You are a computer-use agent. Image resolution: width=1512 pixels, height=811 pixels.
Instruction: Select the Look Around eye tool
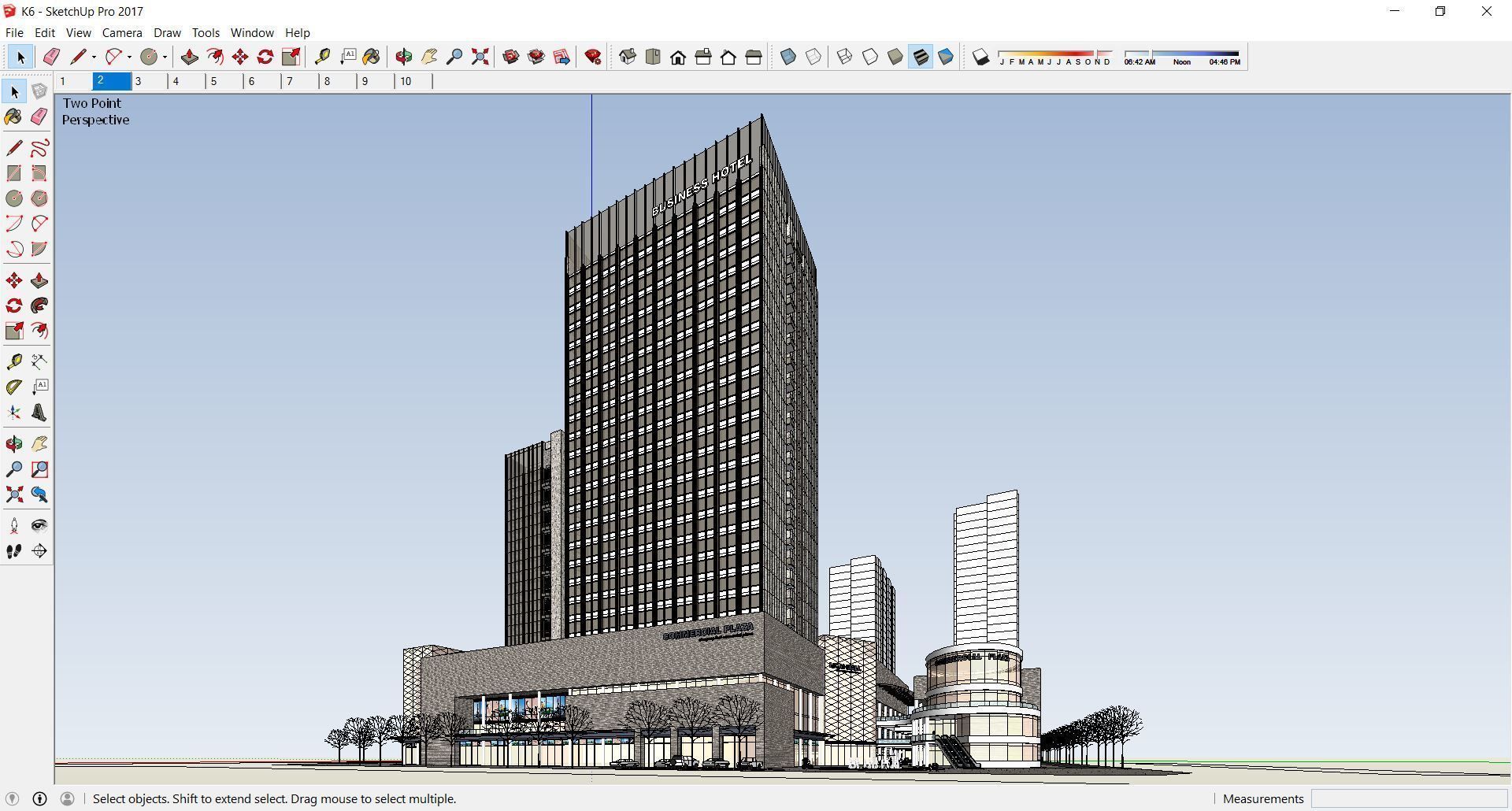[39, 525]
